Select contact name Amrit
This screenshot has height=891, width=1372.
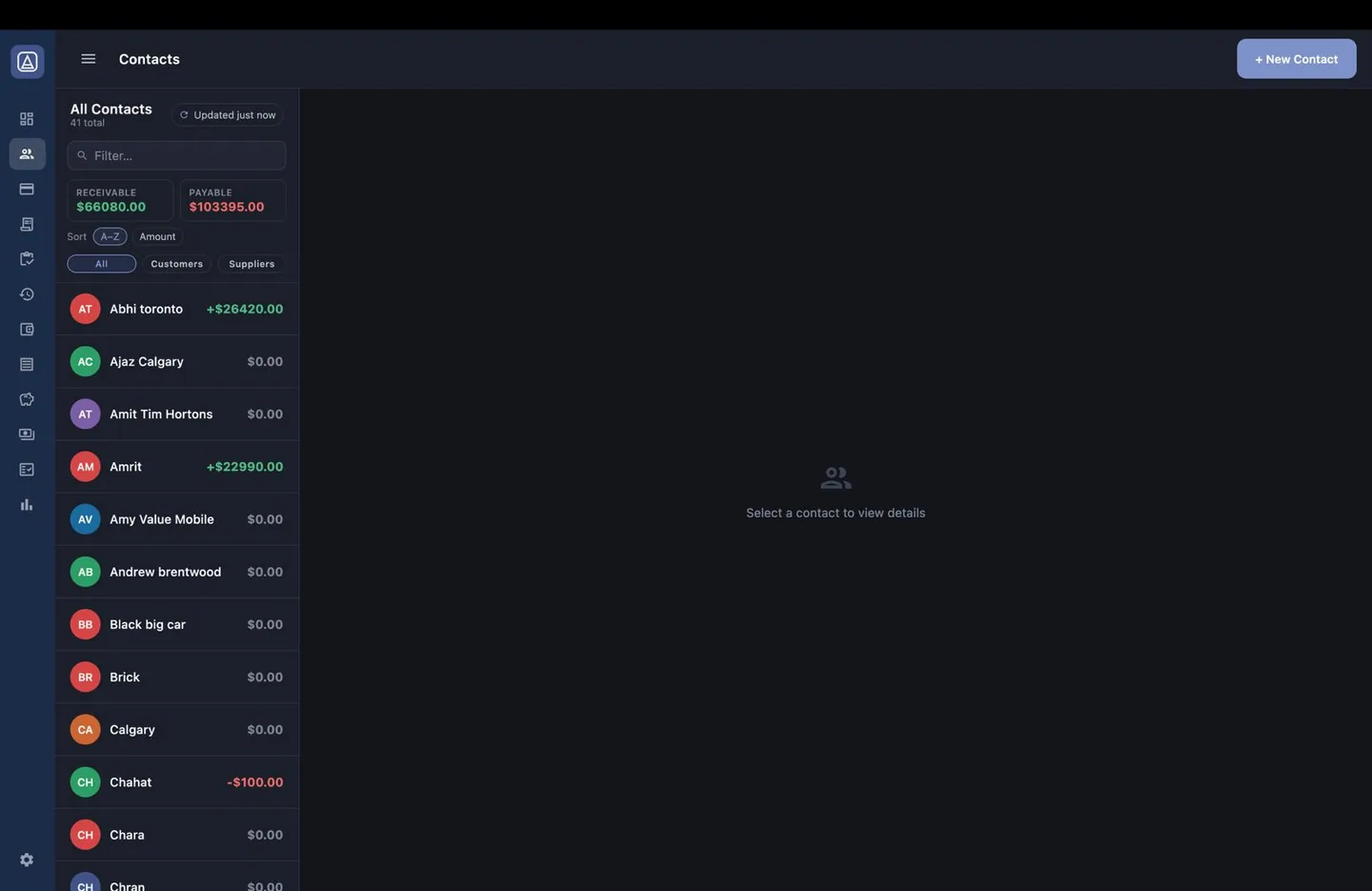point(126,467)
